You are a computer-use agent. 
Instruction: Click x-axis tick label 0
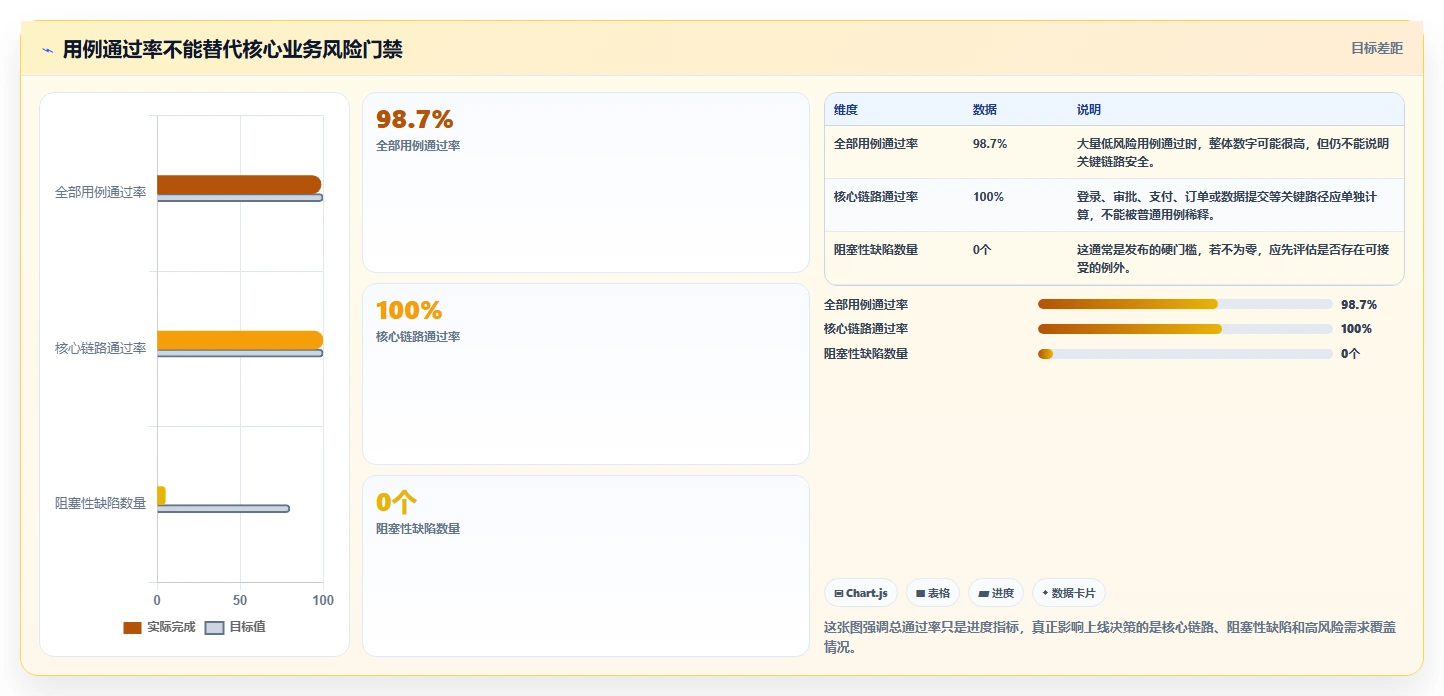coord(157,600)
